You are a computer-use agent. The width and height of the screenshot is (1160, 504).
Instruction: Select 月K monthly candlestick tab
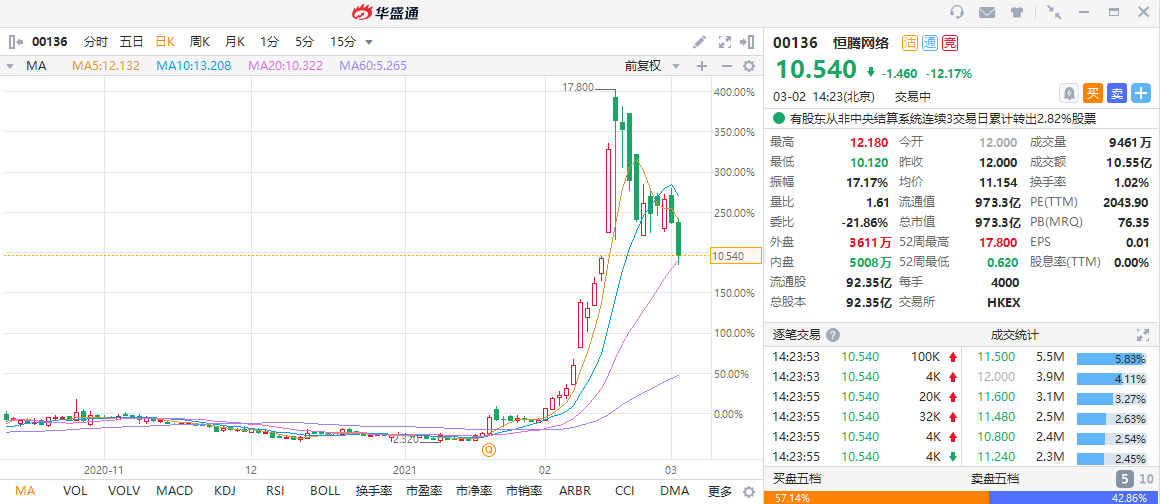[x=235, y=41]
